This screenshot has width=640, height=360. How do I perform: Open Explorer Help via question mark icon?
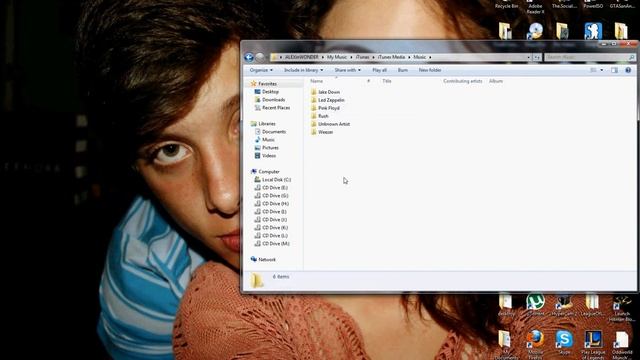pyautogui.click(x=628, y=70)
